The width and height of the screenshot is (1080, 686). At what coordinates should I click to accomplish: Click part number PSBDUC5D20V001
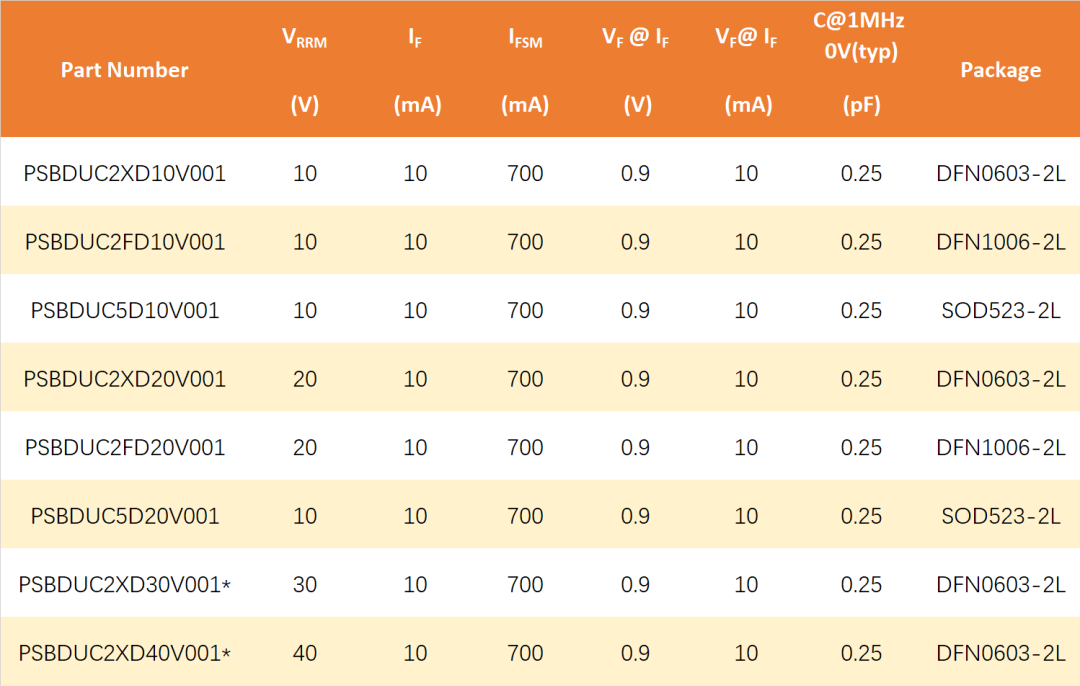pyautogui.click(x=124, y=516)
